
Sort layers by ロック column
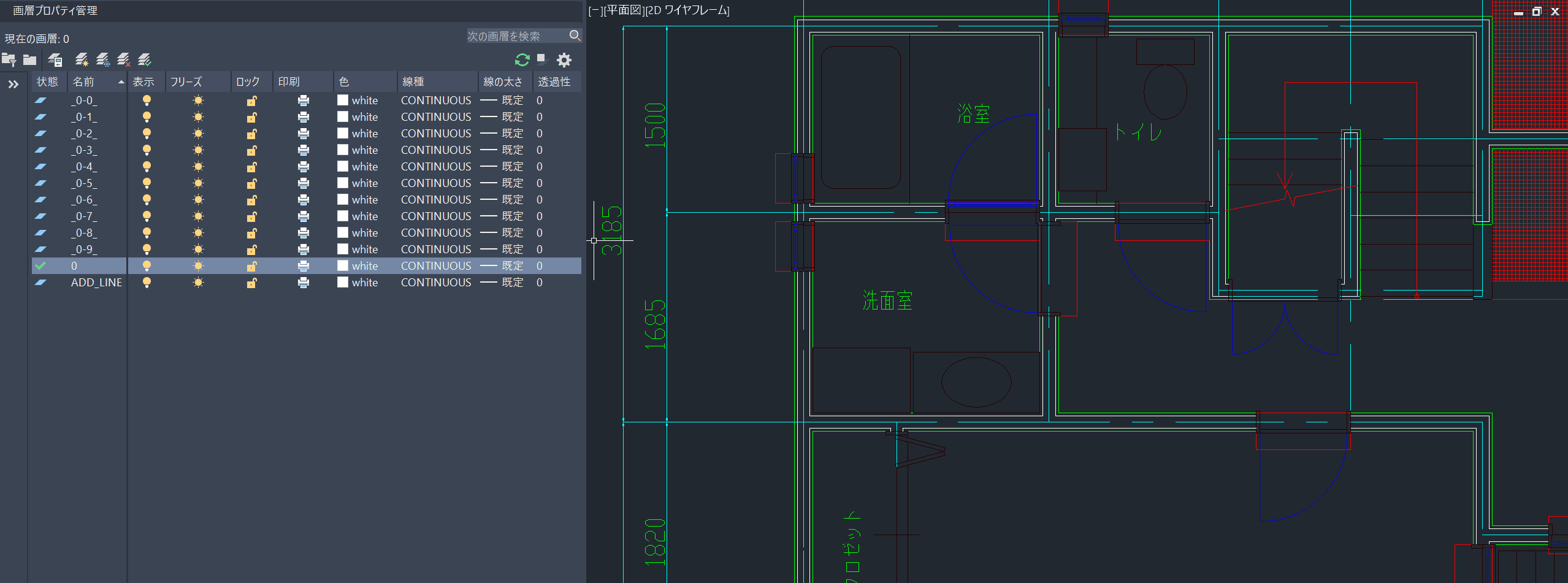(x=252, y=82)
